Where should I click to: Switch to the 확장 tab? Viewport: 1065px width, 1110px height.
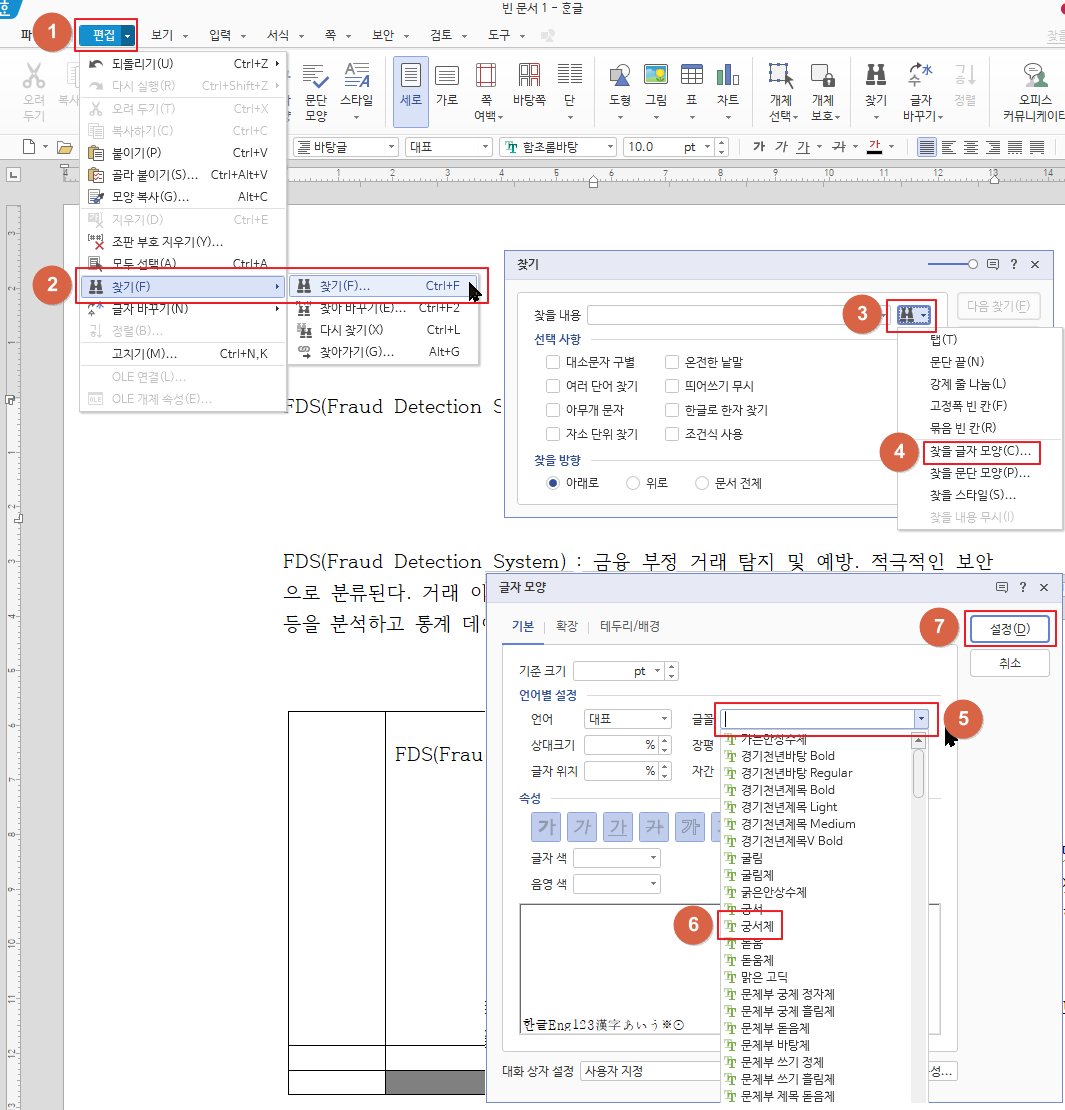[x=566, y=626]
